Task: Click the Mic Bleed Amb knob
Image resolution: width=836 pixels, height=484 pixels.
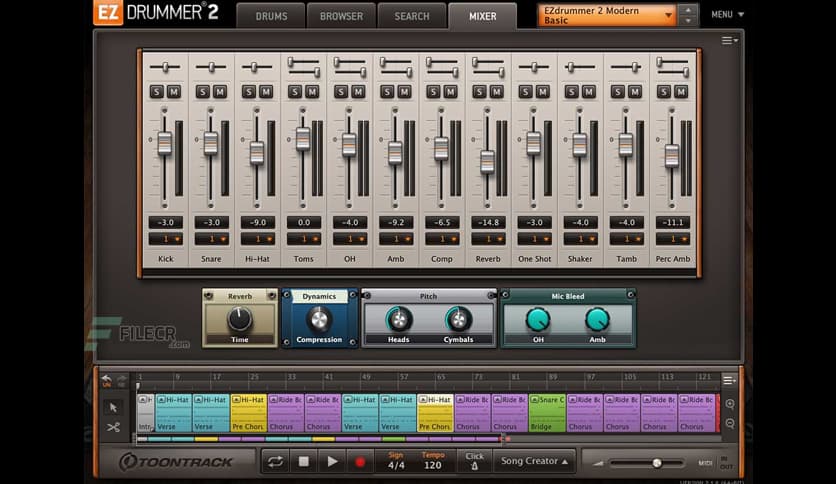Action: pos(597,320)
